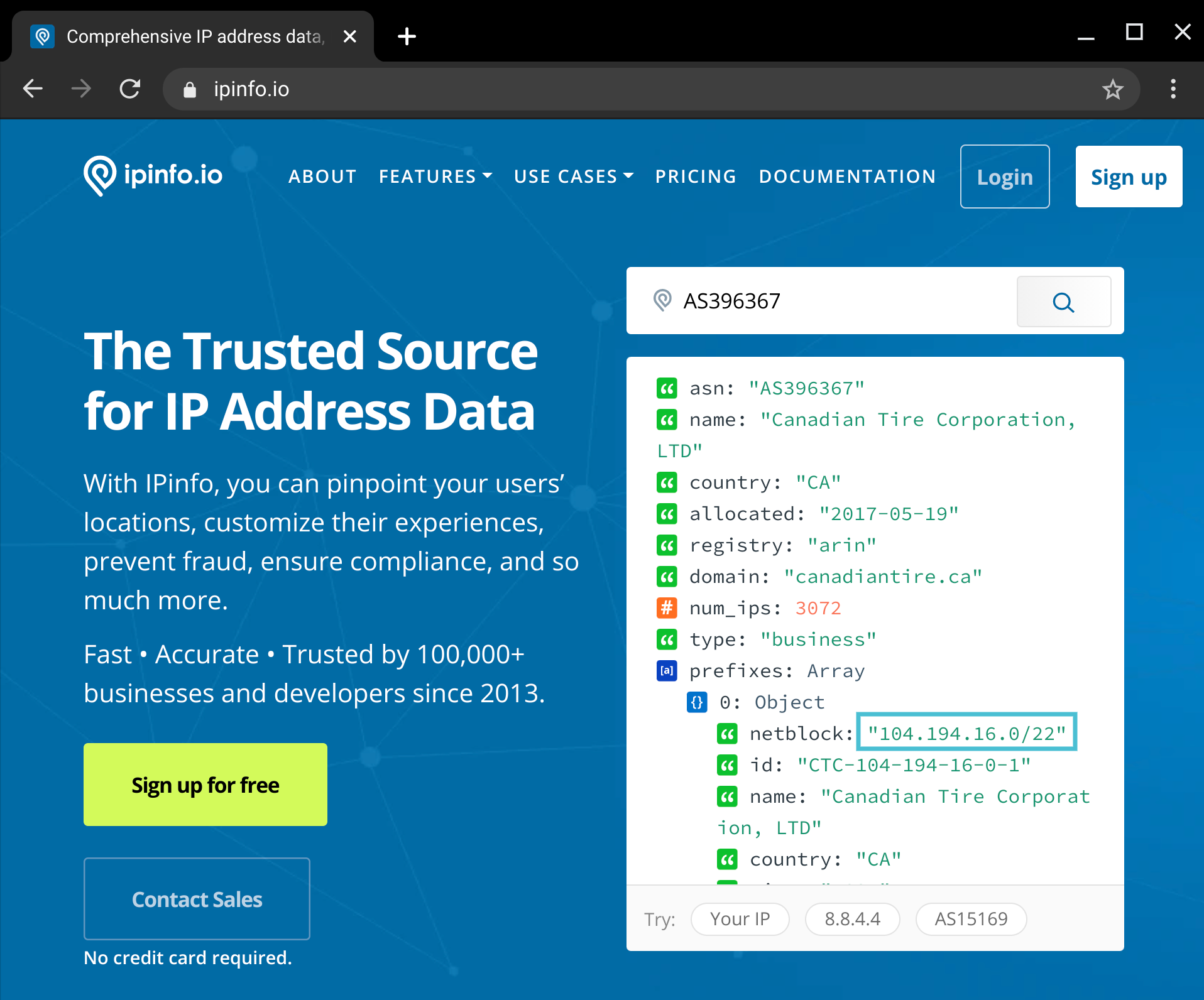The image size is (1204, 1000).
Task: Reload the page
Action: (130, 89)
